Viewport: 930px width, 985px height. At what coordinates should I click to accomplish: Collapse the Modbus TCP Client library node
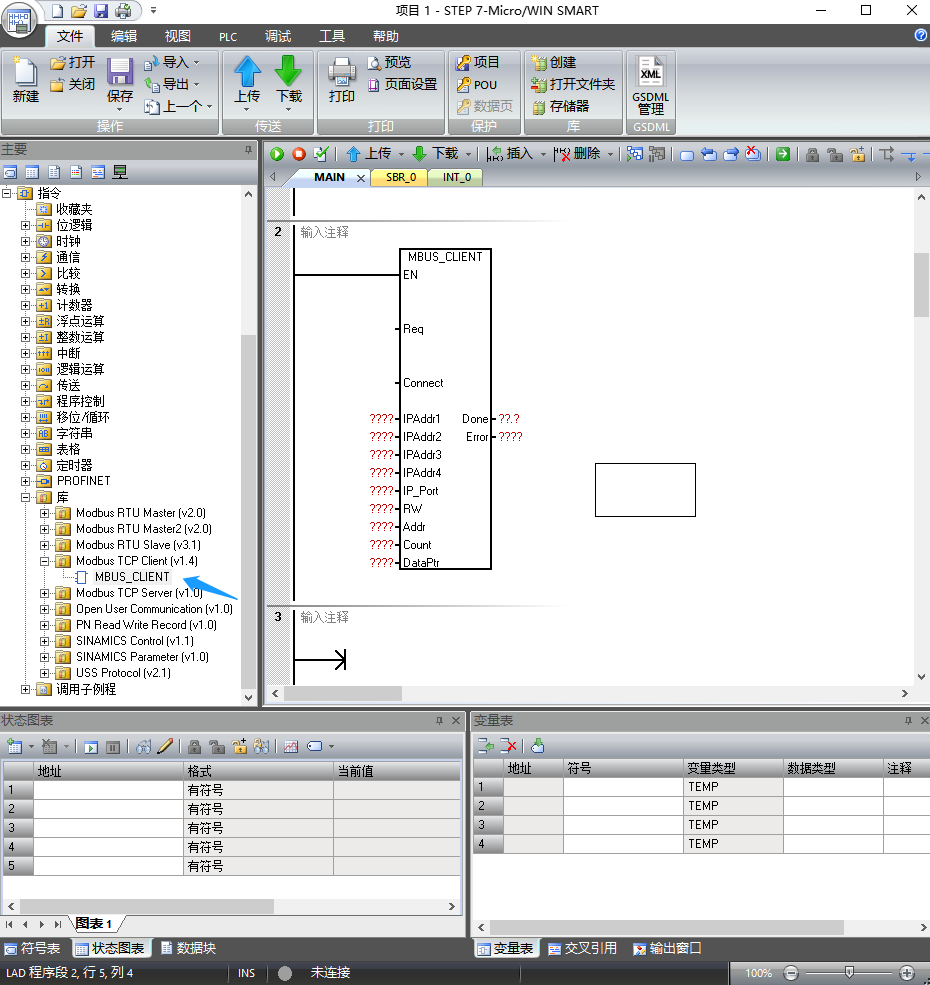click(x=45, y=561)
